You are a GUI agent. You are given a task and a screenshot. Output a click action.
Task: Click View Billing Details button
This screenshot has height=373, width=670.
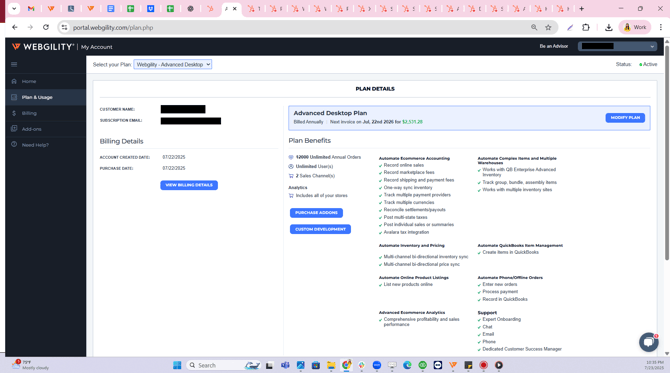coord(189,185)
